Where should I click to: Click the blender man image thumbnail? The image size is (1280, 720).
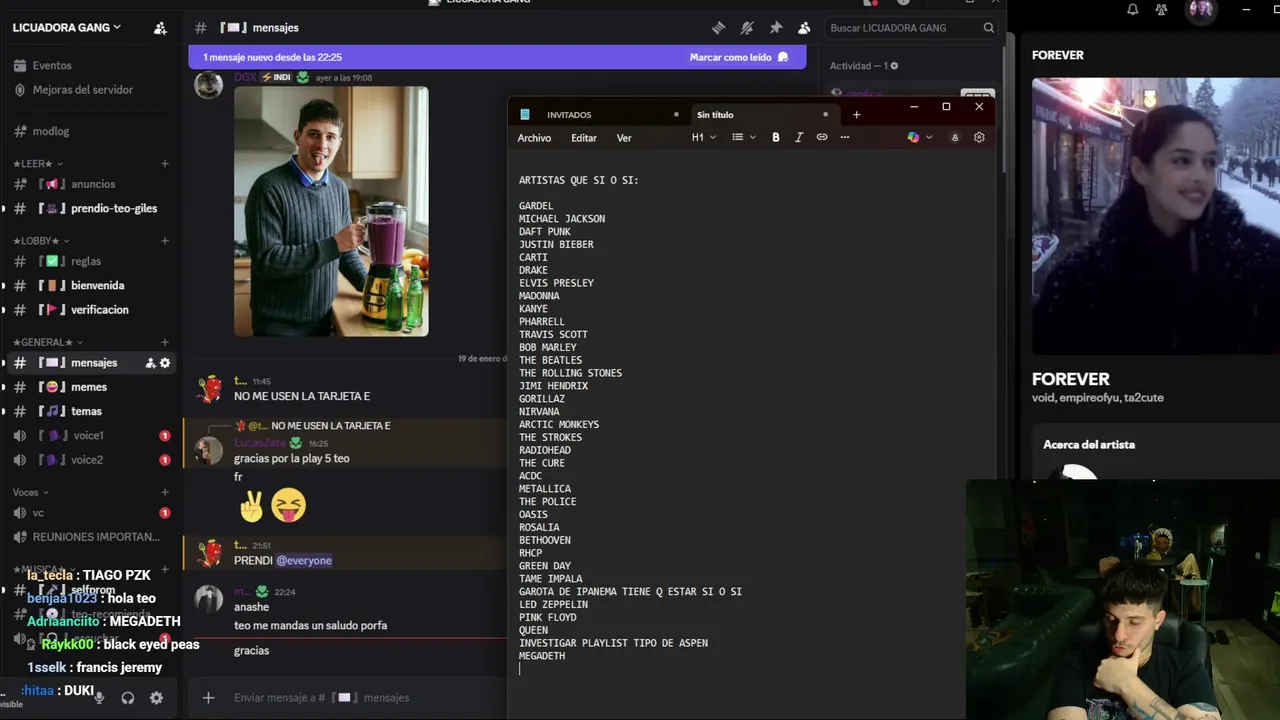[x=331, y=211]
